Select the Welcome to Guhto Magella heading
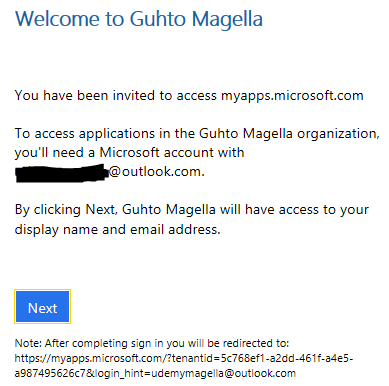 click(x=139, y=19)
